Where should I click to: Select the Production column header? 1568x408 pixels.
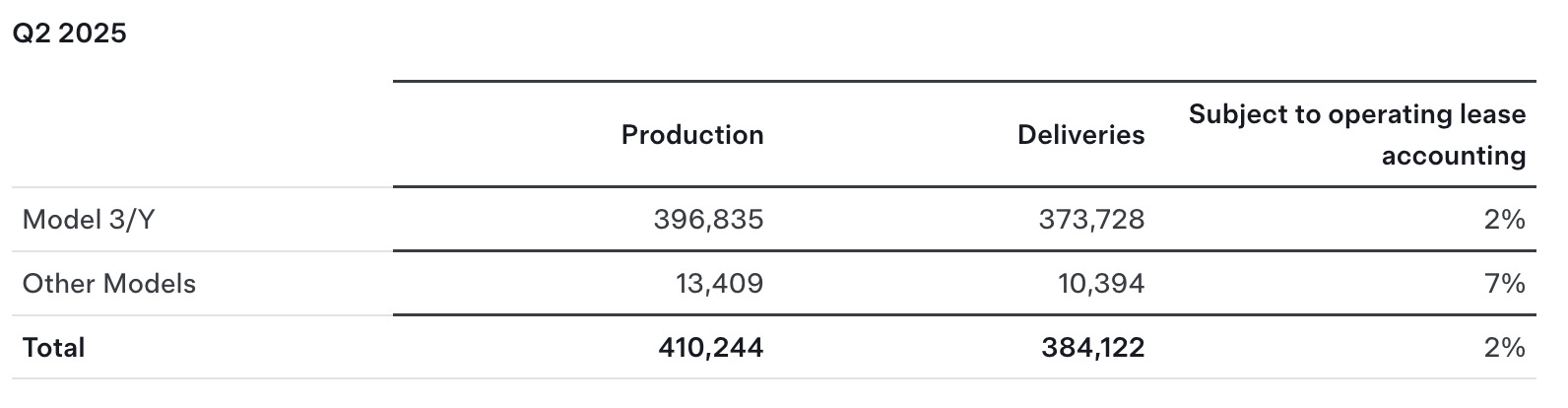coord(692,135)
